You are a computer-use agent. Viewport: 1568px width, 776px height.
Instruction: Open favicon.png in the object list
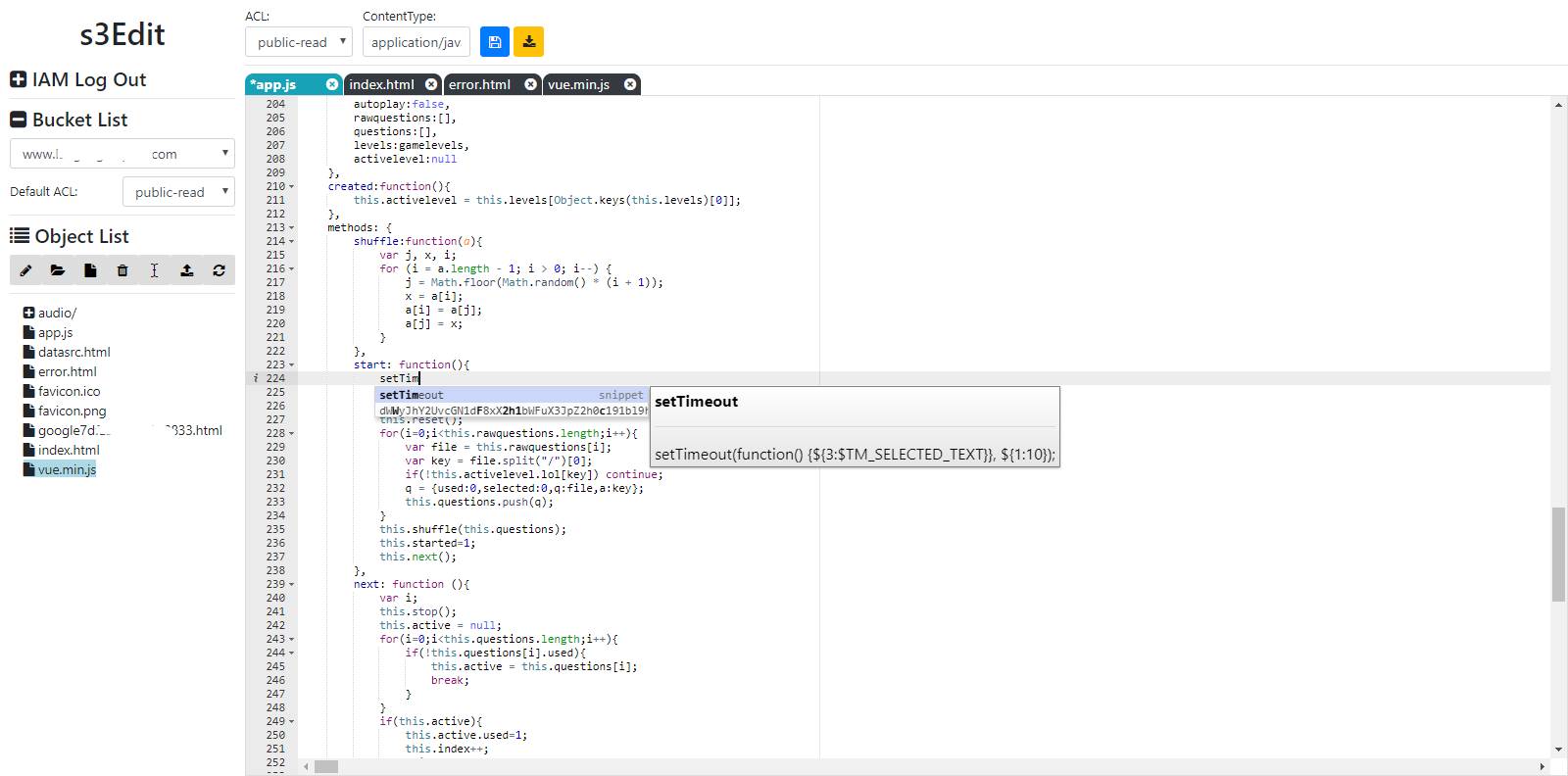pos(72,411)
